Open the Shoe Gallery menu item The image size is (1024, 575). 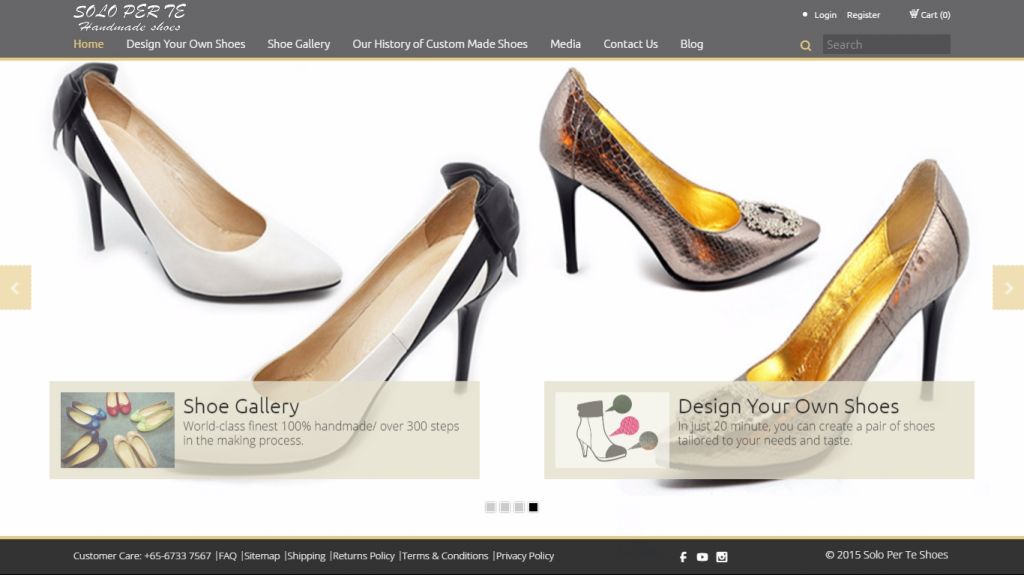298,44
